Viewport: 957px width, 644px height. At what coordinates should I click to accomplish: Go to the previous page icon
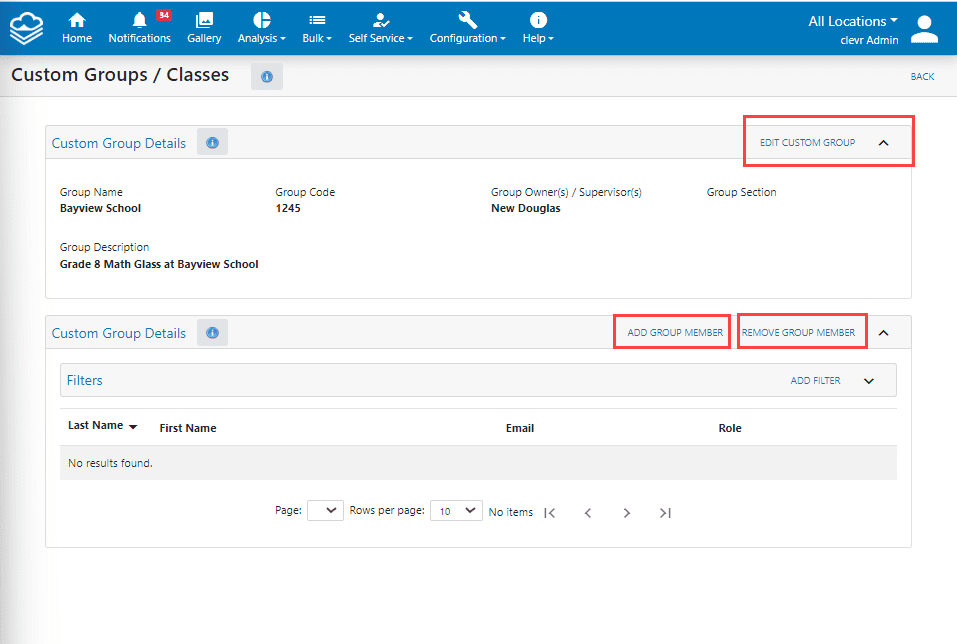pos(588,513)
